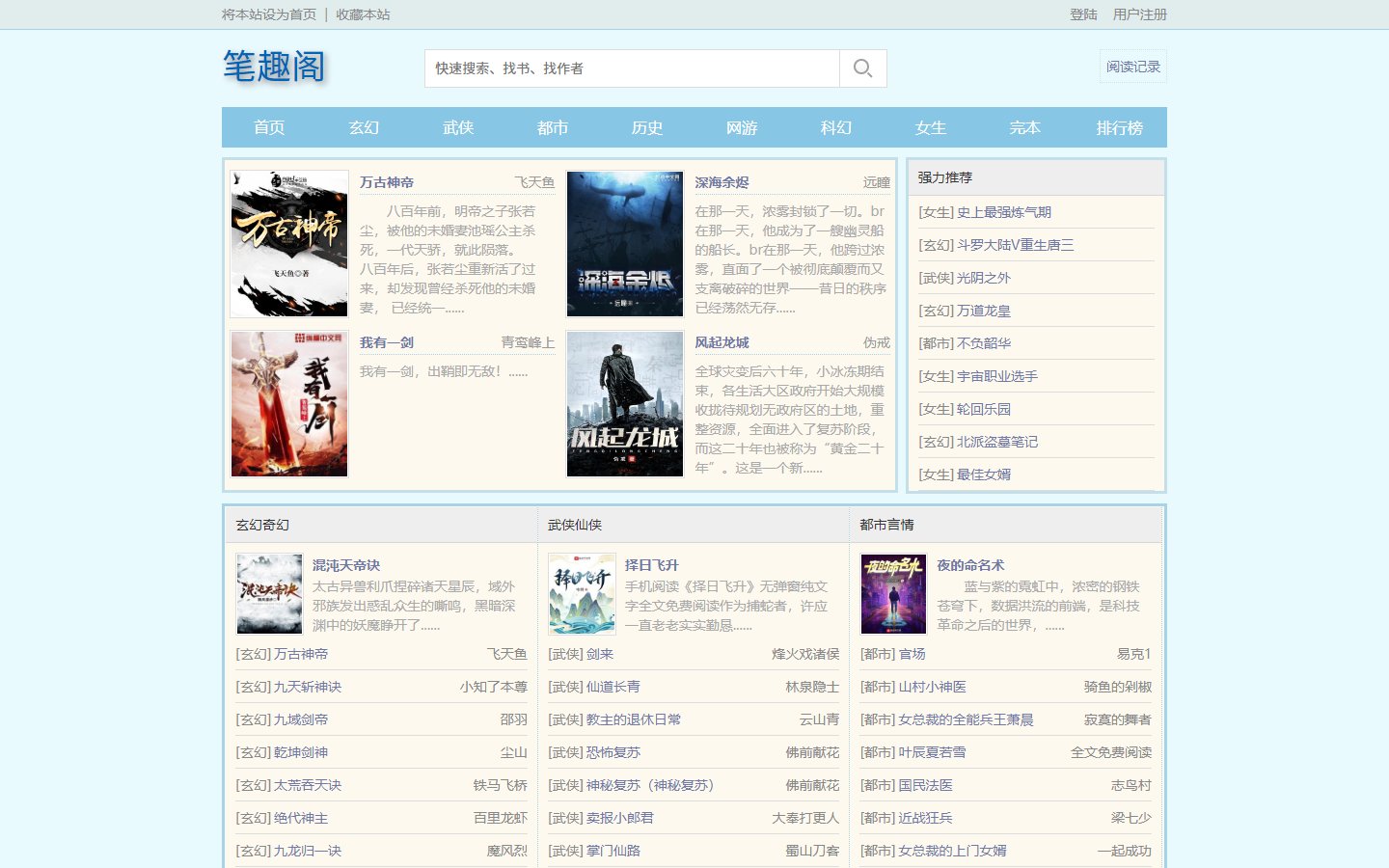Open the 登陆 login link
This screenshot has width=1389, height=868.
point(1083,14)
